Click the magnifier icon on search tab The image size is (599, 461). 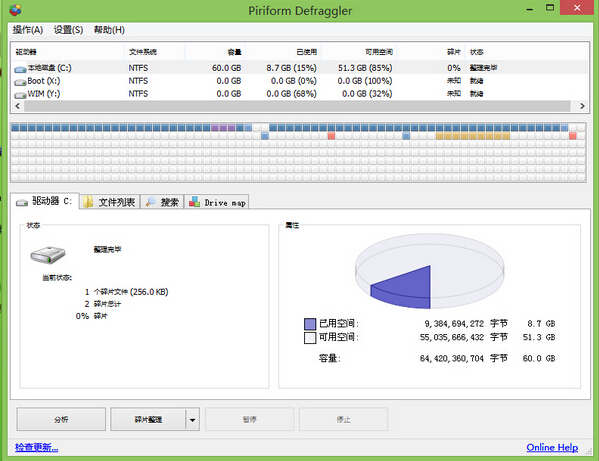[x=151, y=201]
